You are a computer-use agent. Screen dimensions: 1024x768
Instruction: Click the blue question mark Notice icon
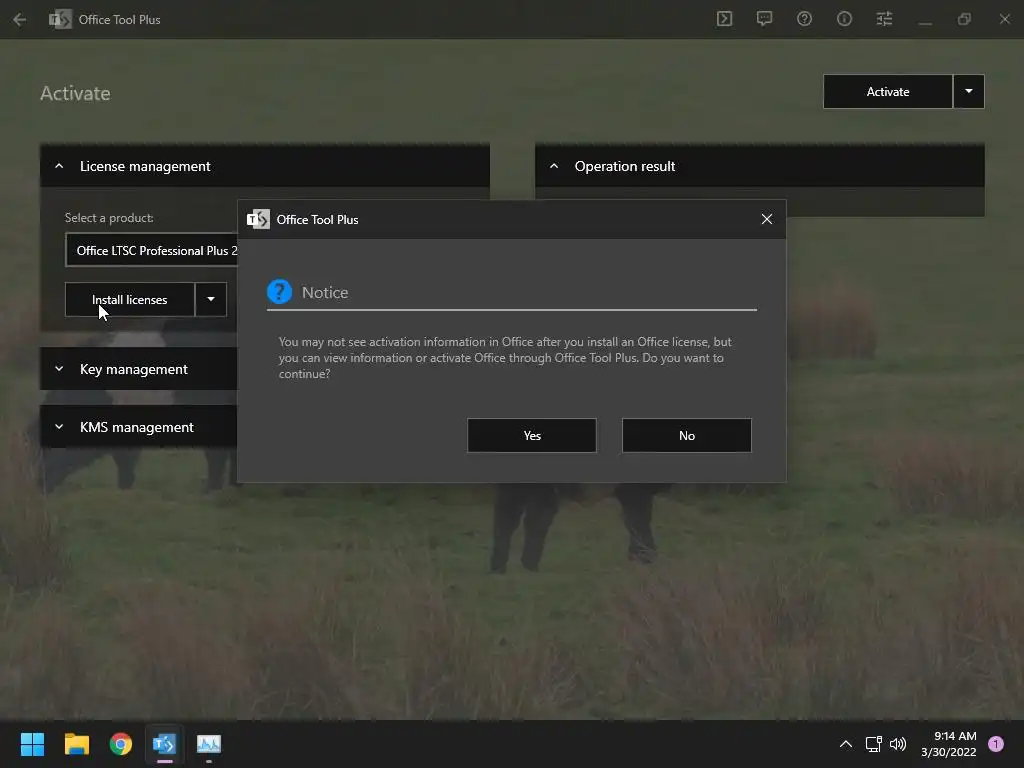[x=280, y=292]
